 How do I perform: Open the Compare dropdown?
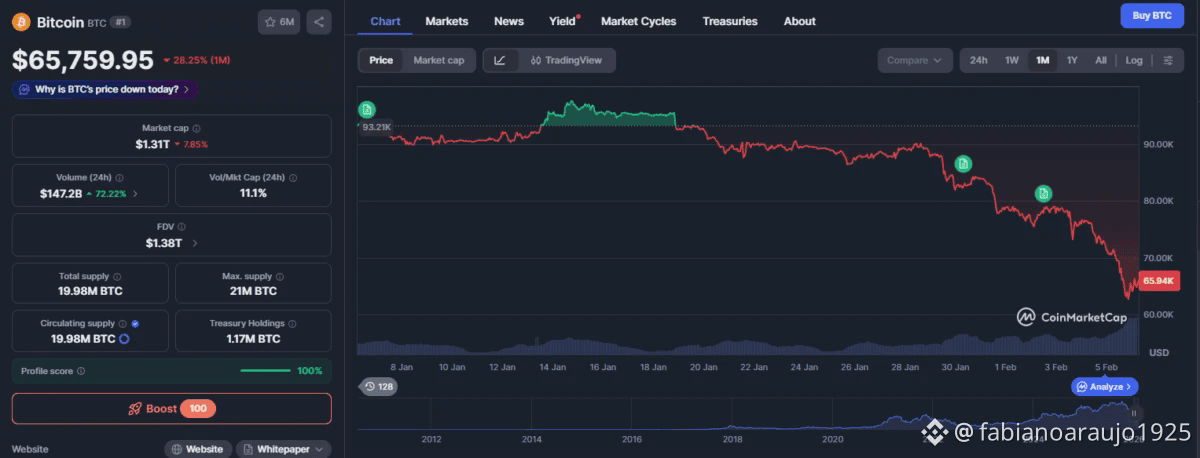tap(914, 60)
